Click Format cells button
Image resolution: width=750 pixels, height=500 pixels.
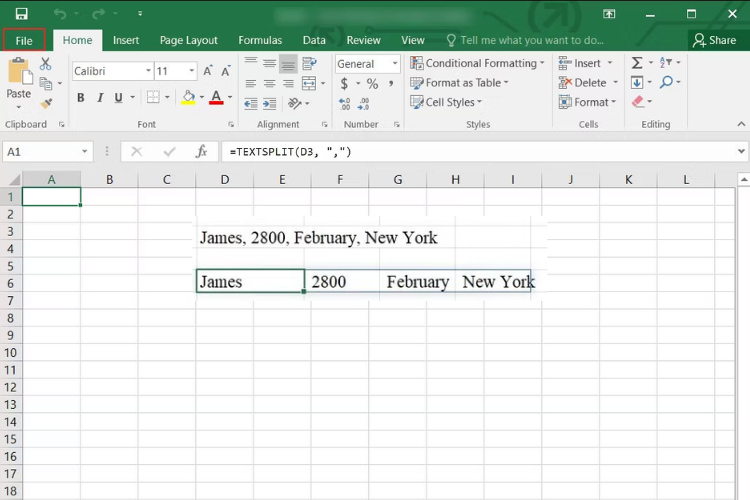[x=587, y=102]
